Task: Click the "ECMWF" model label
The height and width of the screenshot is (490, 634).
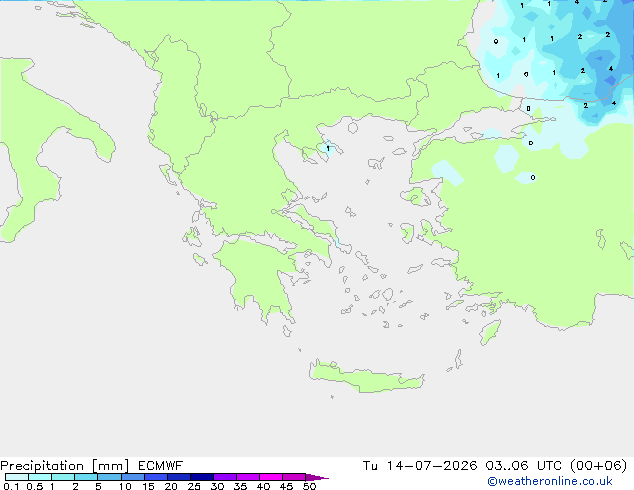Action: tap(160, 466)
